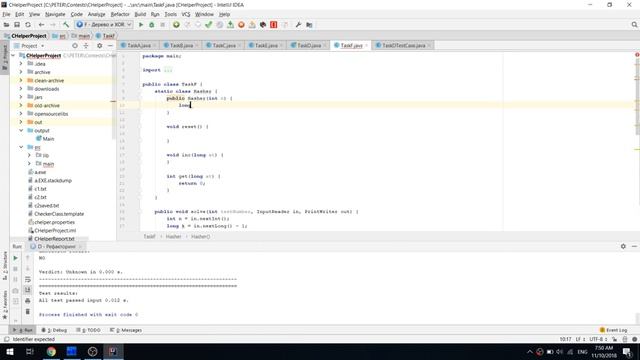Close the TaskF.java editor tab
The image size is (640, 360).
point(367,45)
